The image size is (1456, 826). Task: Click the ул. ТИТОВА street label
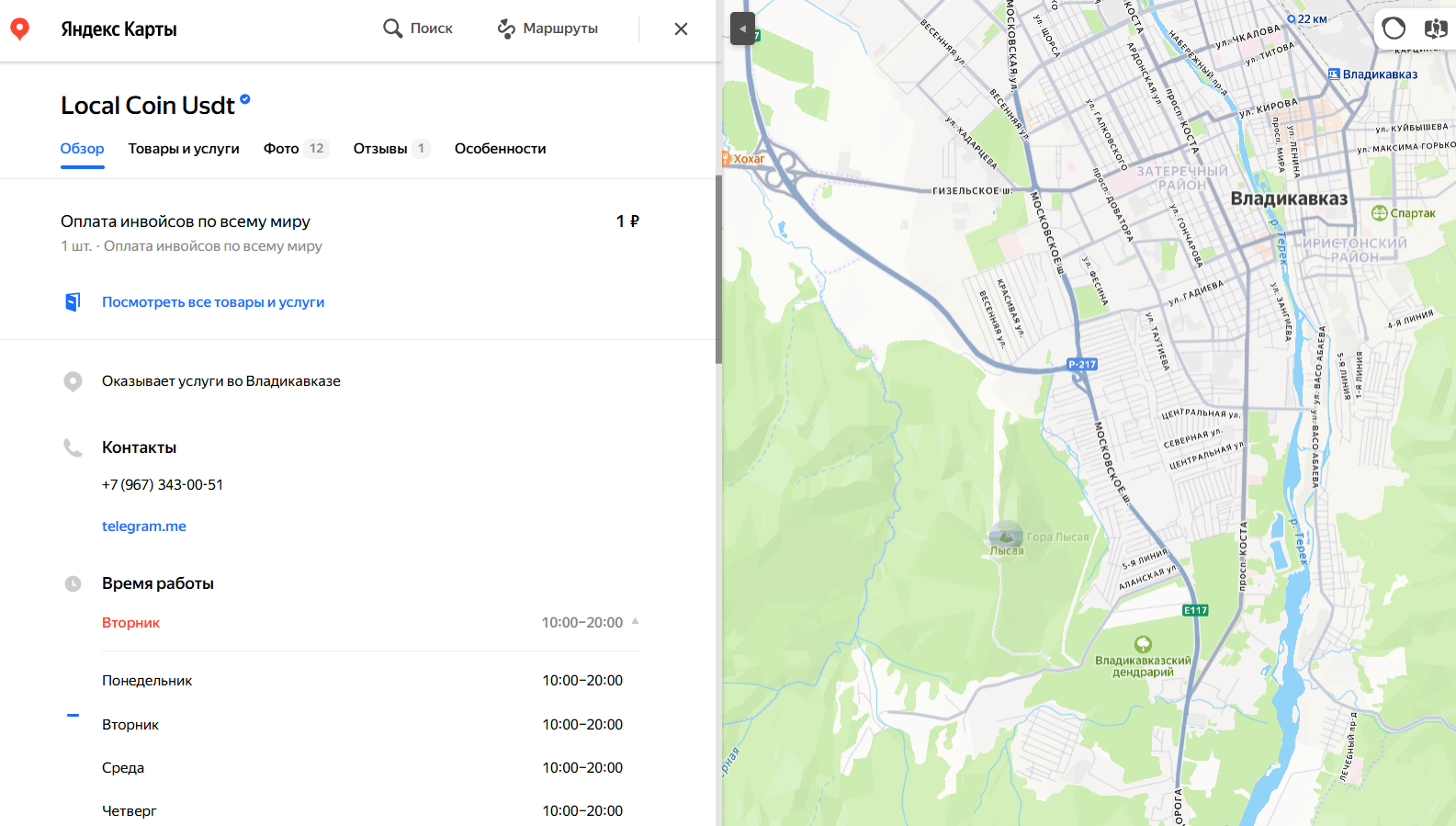point(1270,54)
